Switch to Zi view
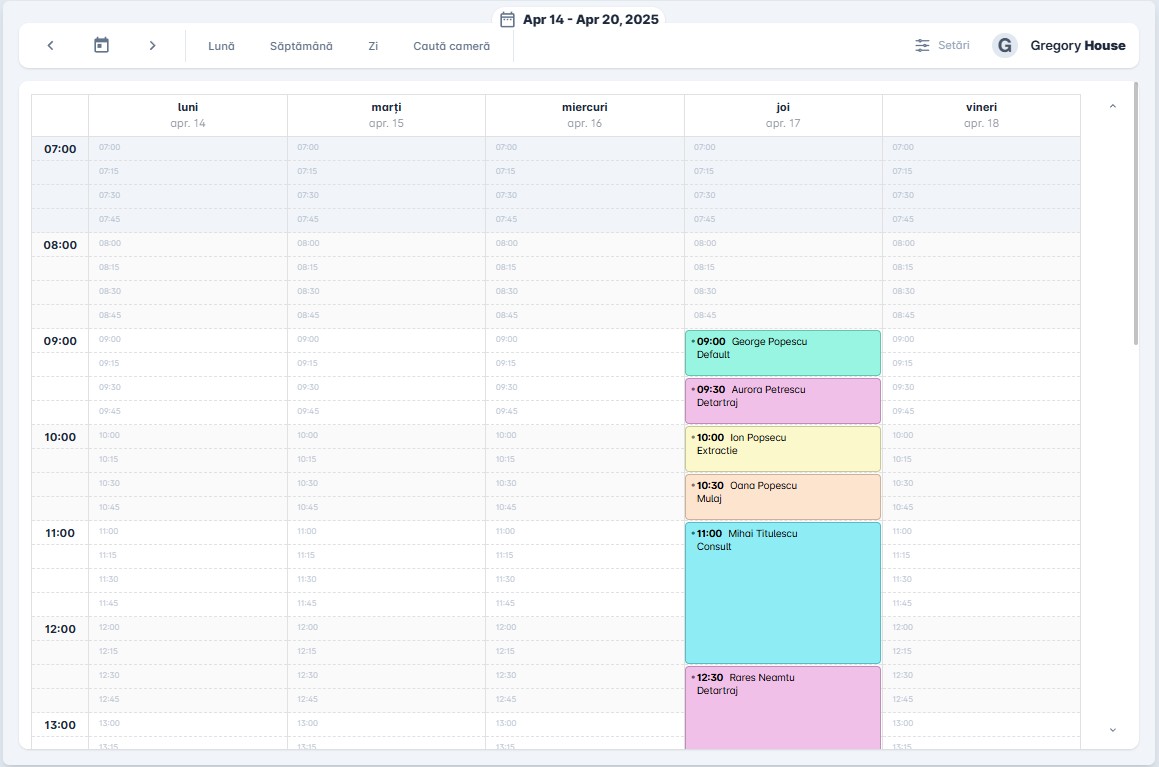This screenshot has width=1159, height=767. pyautogui.click(x=373, y=46)
